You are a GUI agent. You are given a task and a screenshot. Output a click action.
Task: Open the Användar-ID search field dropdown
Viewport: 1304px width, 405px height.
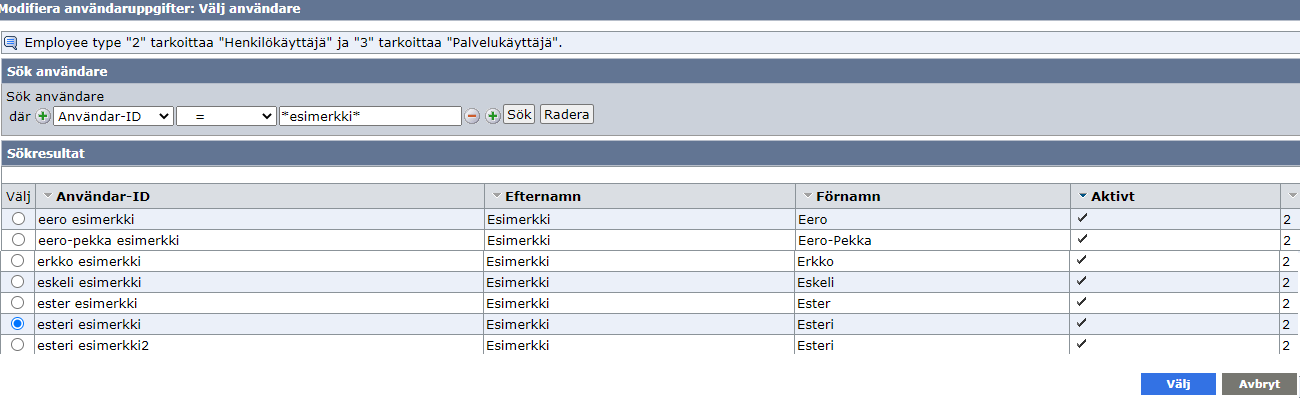pos(113,116)
